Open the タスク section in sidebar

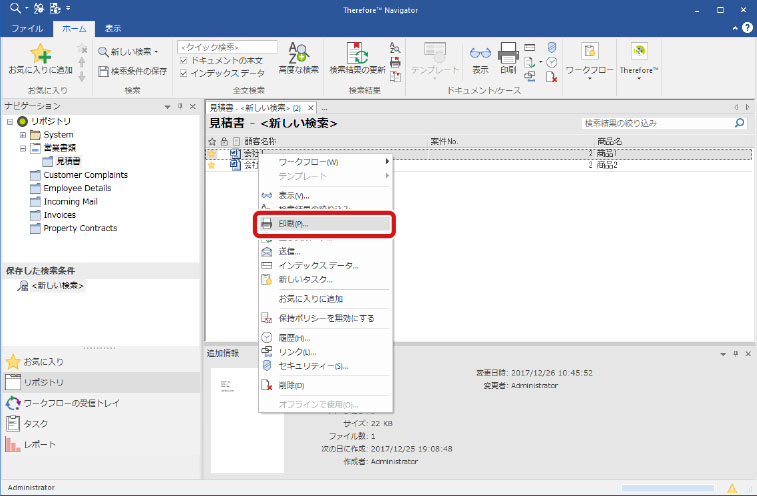35,424
